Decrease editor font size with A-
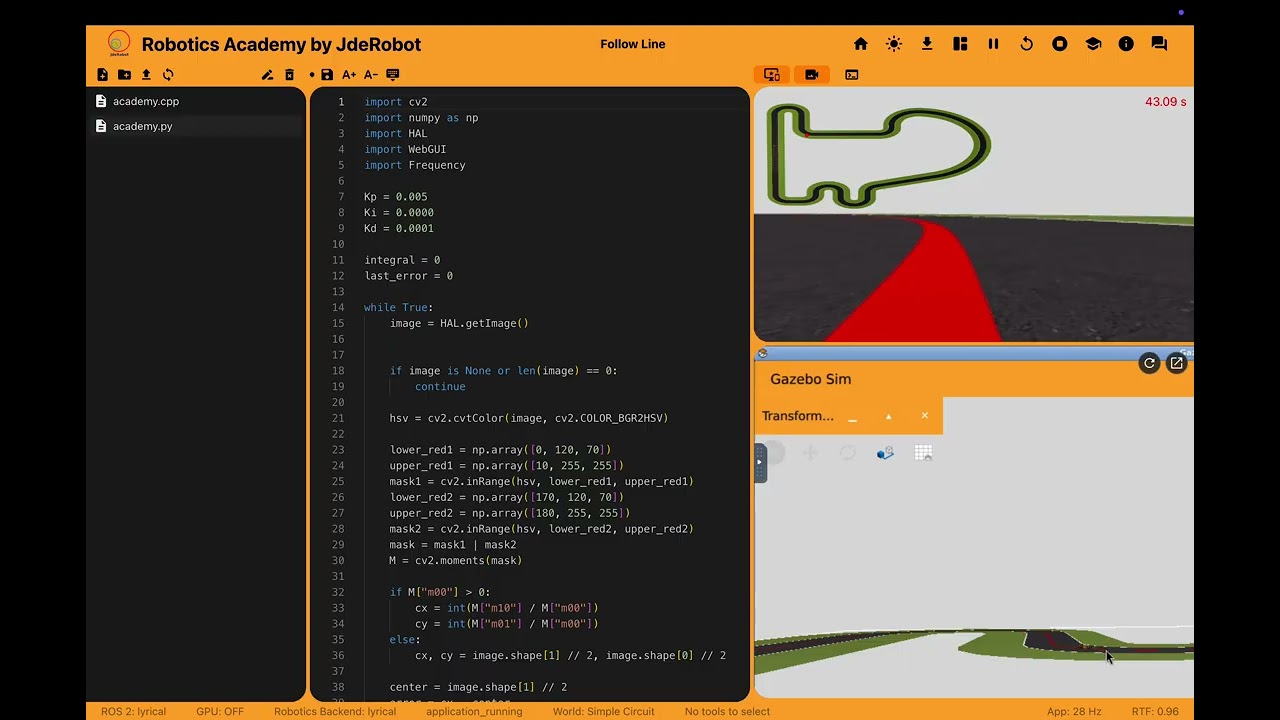1280x720 pixels. pyautogui.click(x=370, y=75)
